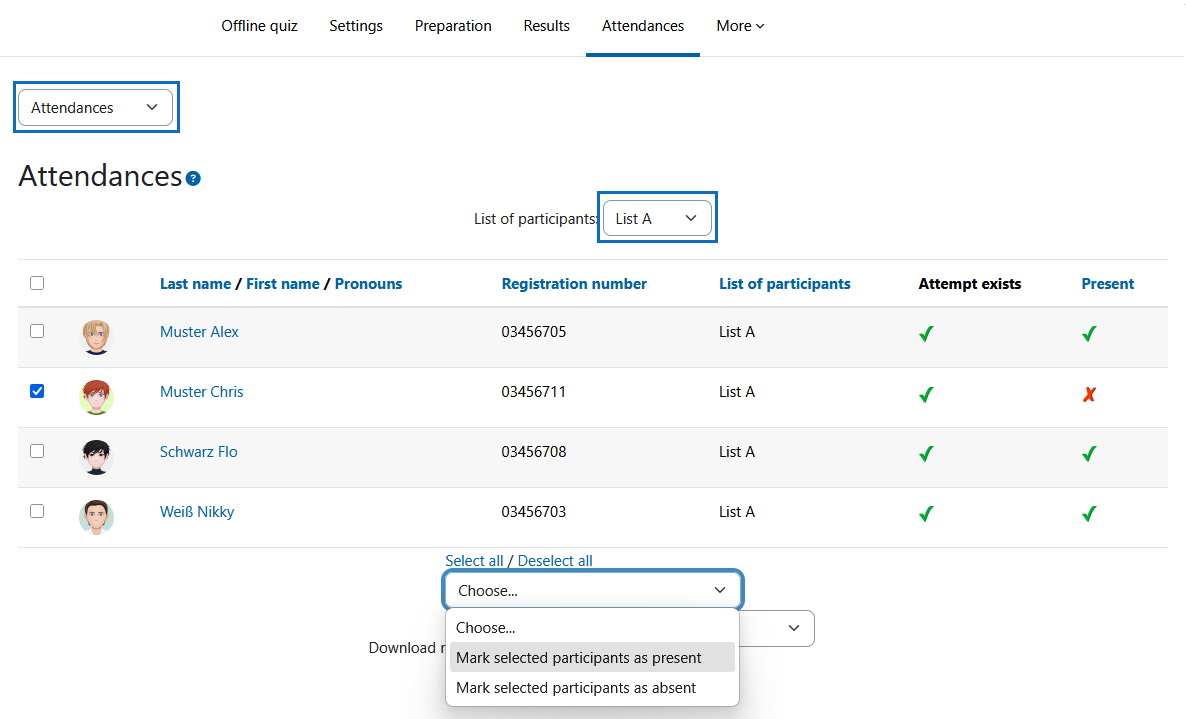Open Weiß Nikky profile link

[x=197, y=512]
